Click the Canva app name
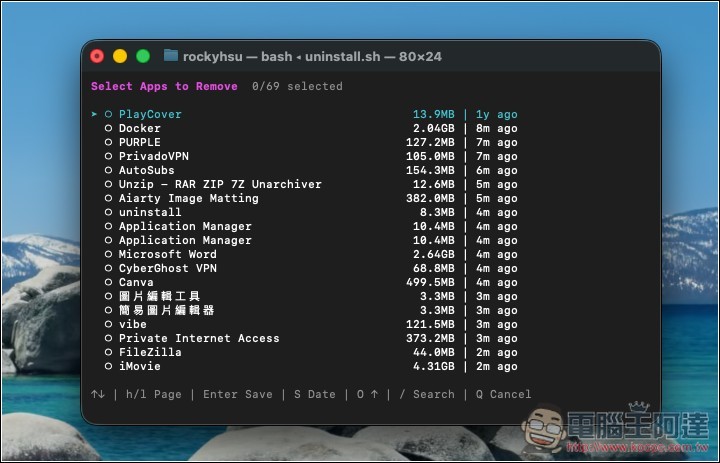The image size is (720, 463). pos(136,282)
